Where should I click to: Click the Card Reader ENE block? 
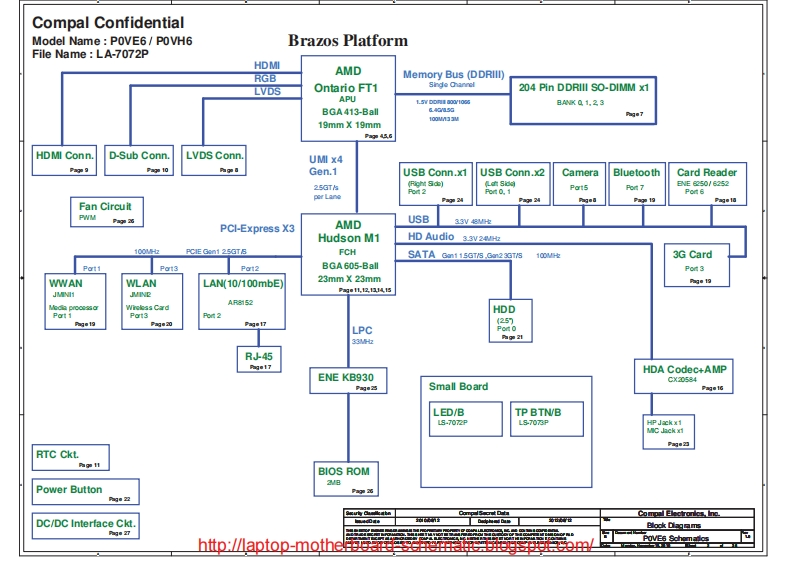pos(707,184)
